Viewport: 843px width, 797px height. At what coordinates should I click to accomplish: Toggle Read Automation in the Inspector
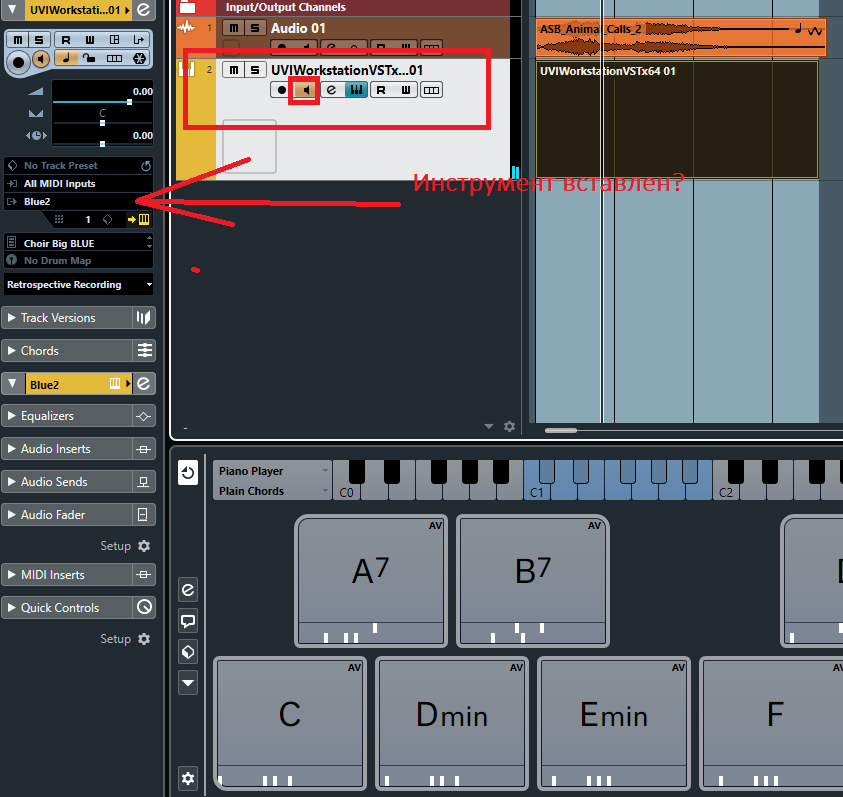point(66,40)
